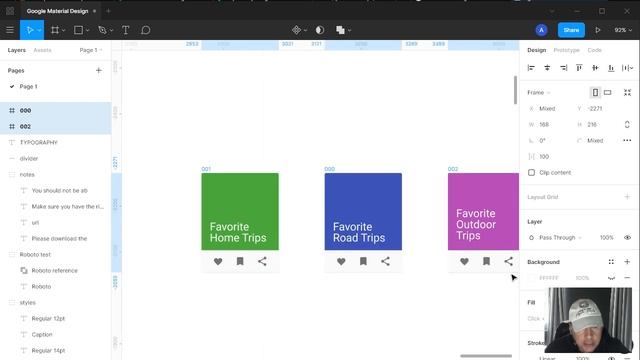The image size is (640, 360).
Task: Click the Boolean union icon
Action: click(340, 30)
